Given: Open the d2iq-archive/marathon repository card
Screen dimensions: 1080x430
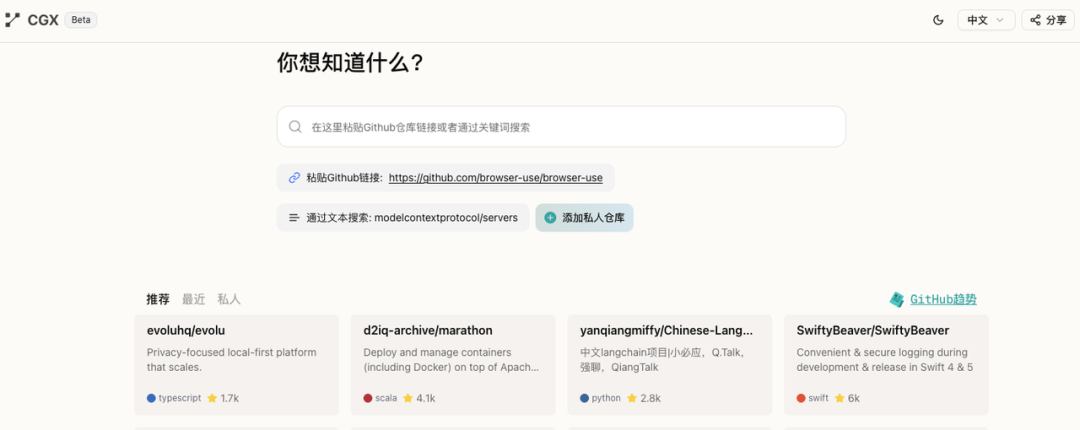Looking at the screenshot, I should pyautogui.click(x=453, y=365).
